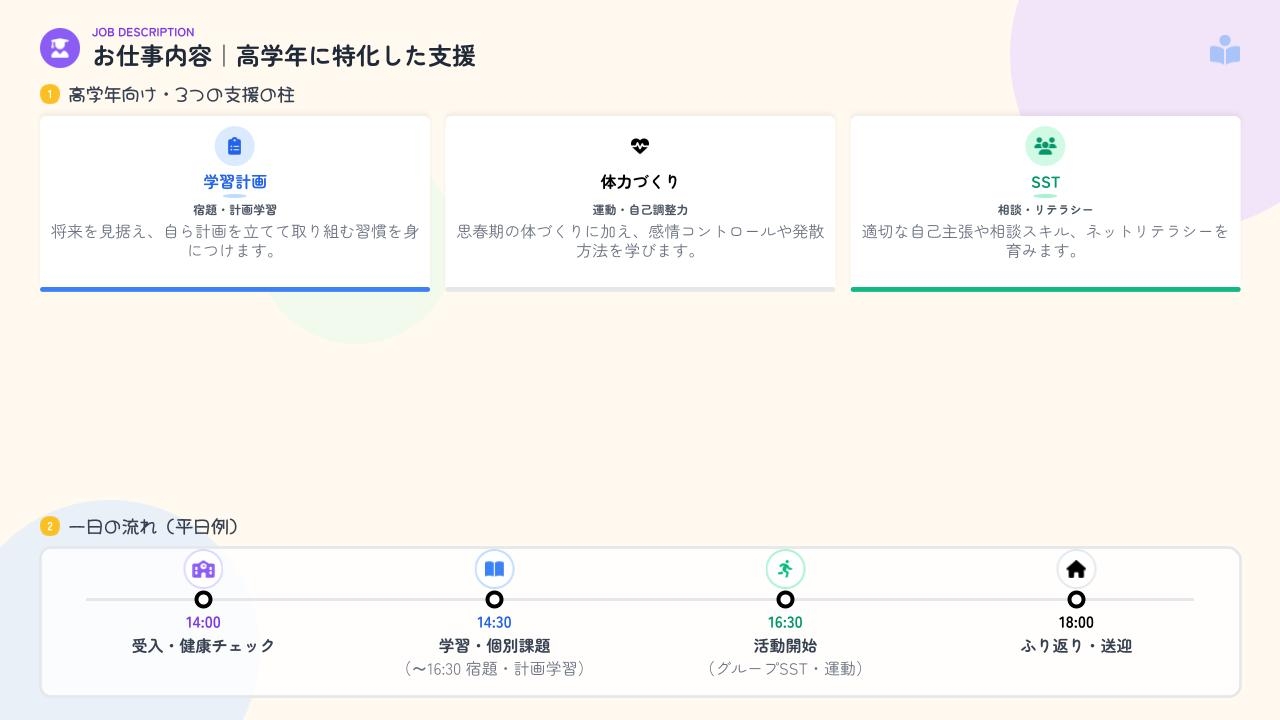Click the 学習計画 clipboard icon

point(235,146)
